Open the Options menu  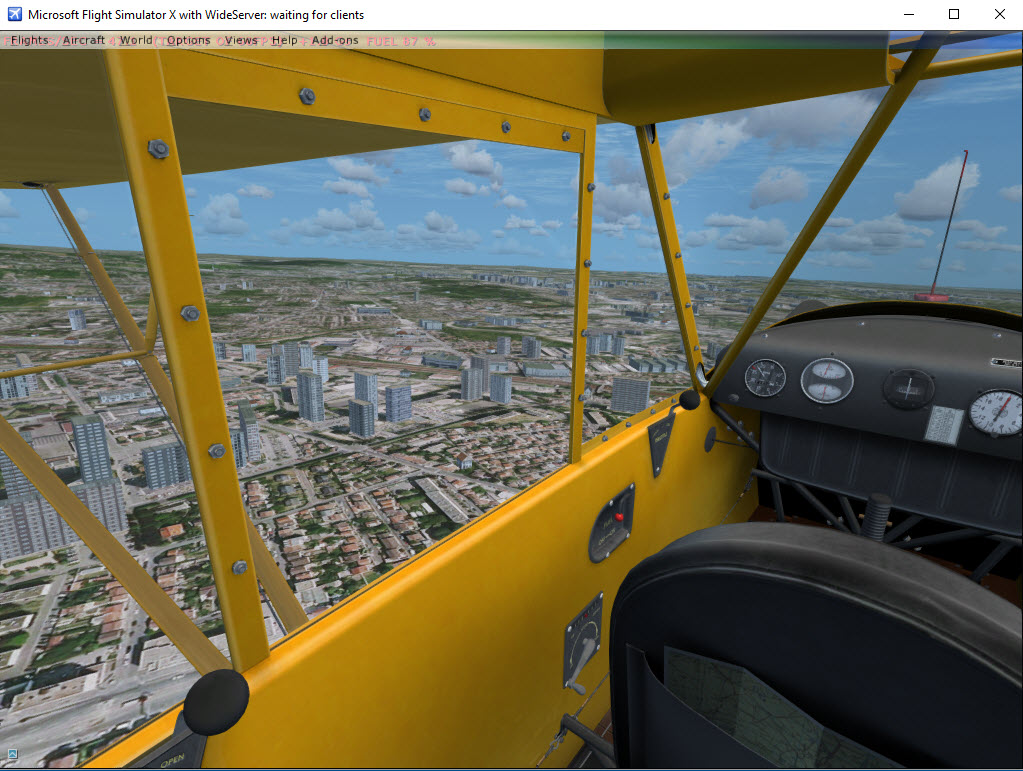pyautogui.click(x=189, y=40)
